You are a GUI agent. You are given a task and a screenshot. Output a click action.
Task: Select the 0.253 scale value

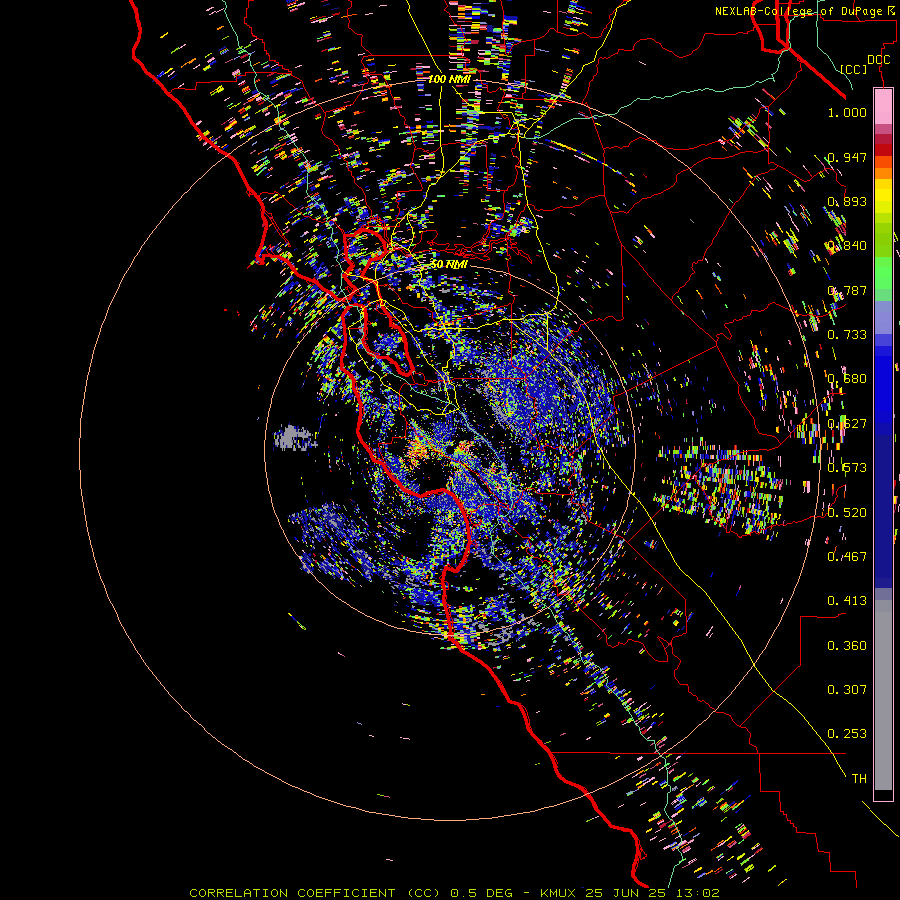click(x=847, y=734)
